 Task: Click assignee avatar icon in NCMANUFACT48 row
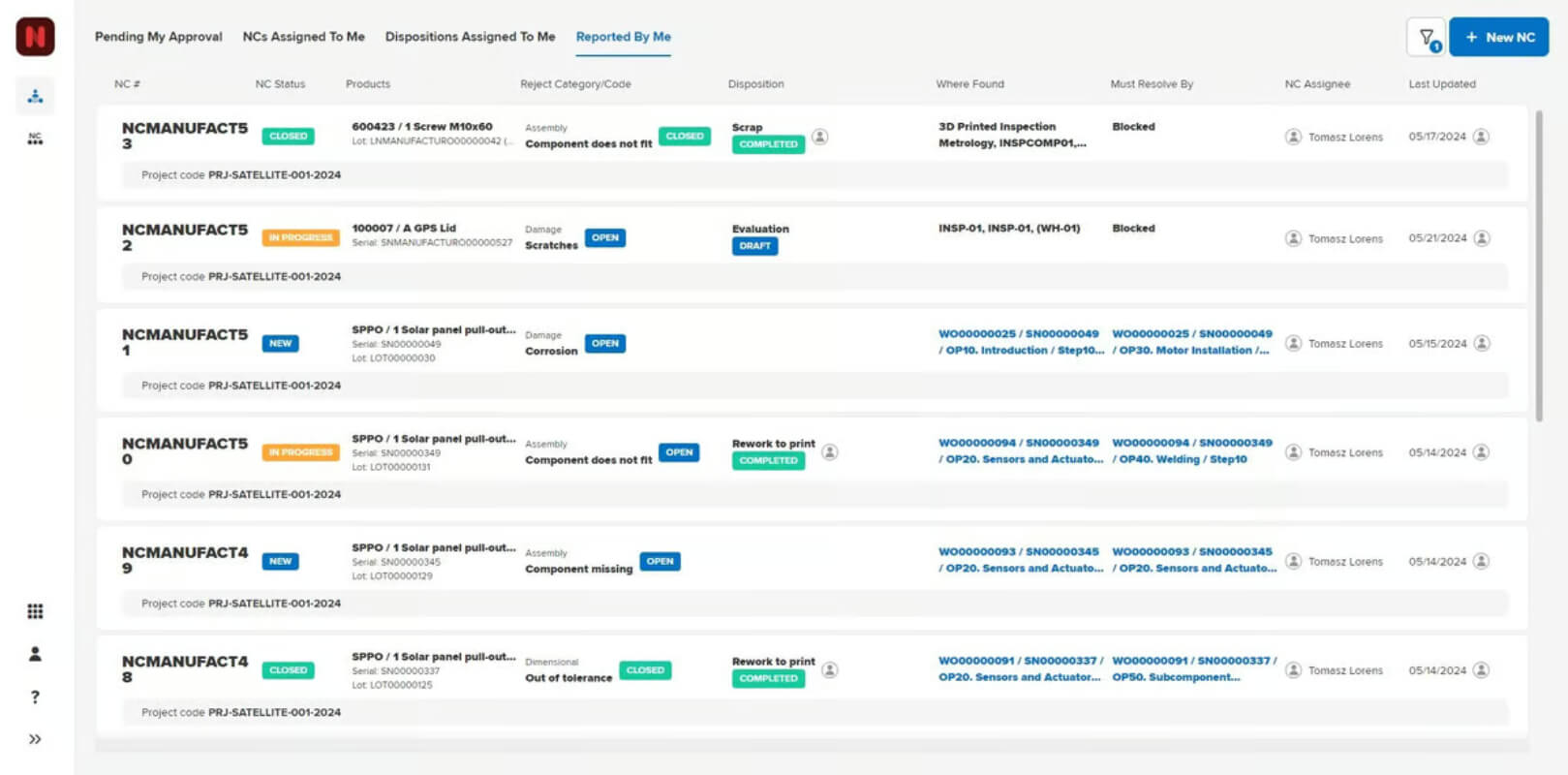click(x=1293, y=670)
